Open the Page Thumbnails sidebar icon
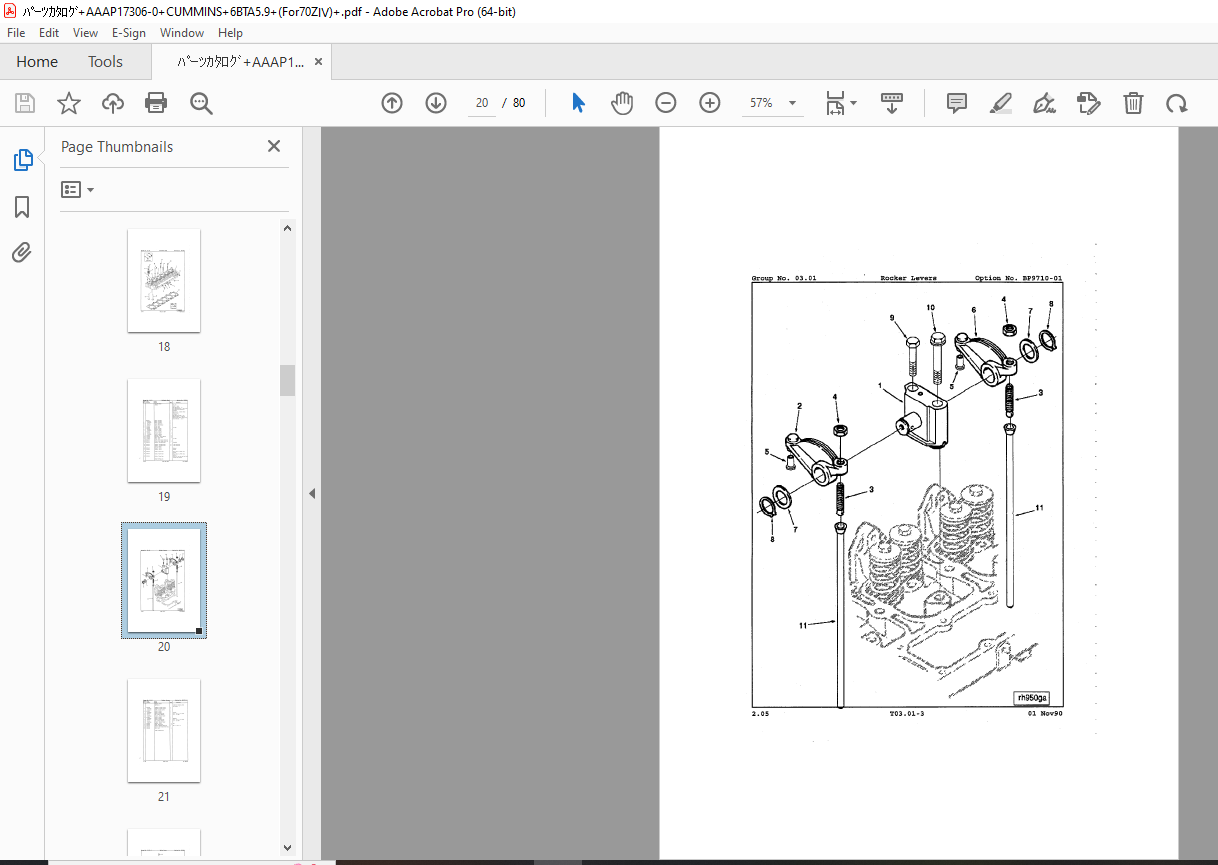1218x865 pixels. (22, 159)
